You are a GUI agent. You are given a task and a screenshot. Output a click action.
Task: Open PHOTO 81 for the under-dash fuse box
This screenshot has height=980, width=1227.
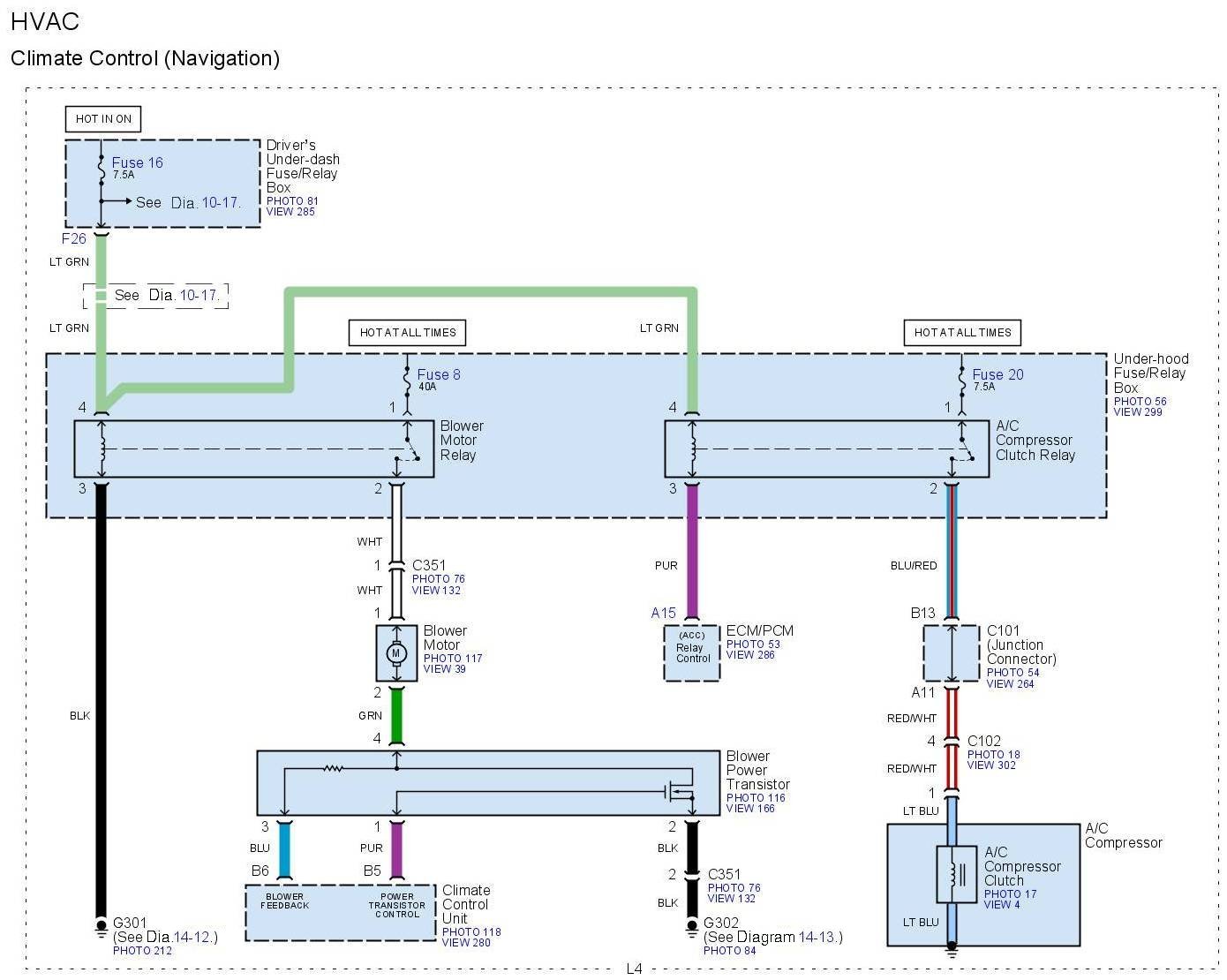click(x=292, y=201)
